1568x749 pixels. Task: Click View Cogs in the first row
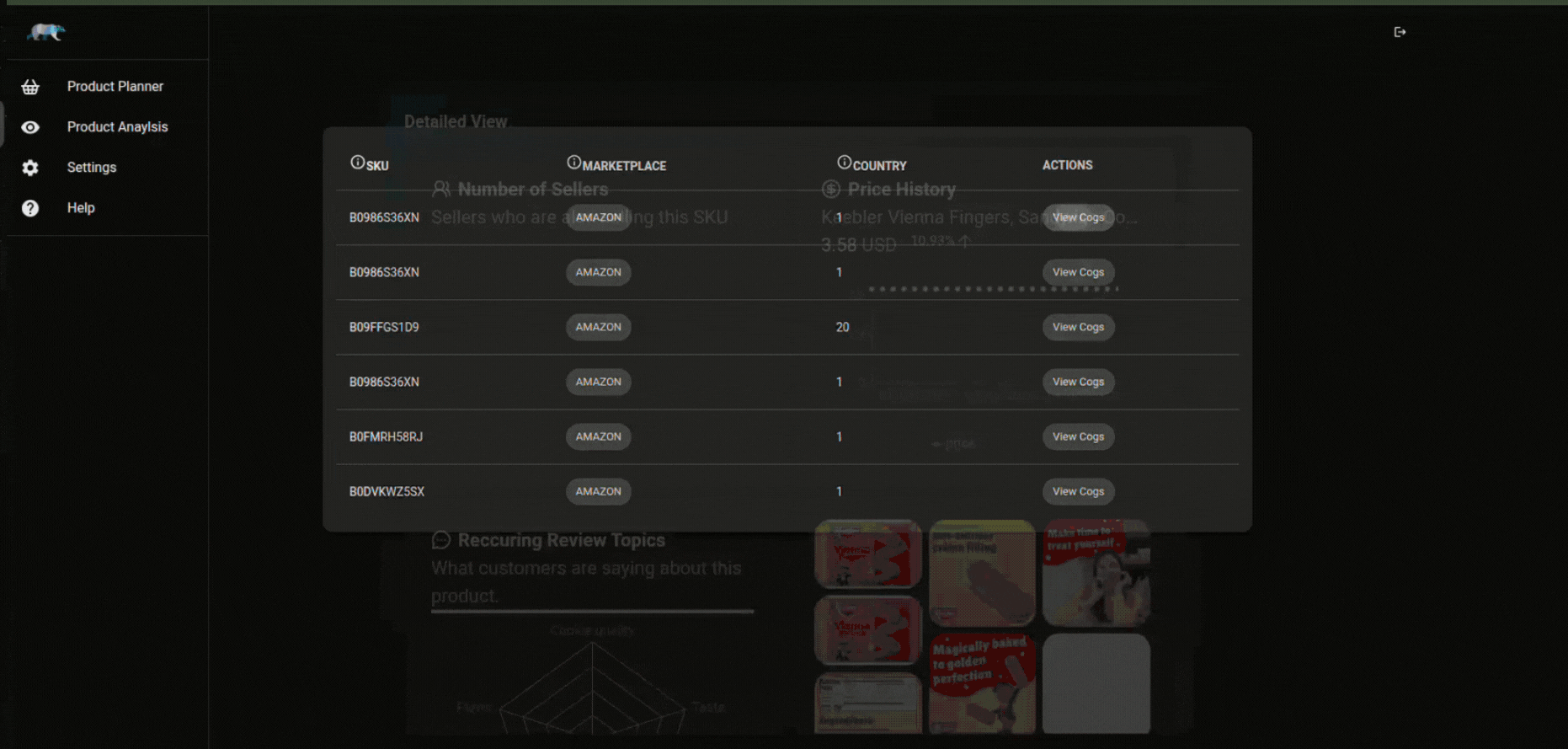click(1078, 217)
